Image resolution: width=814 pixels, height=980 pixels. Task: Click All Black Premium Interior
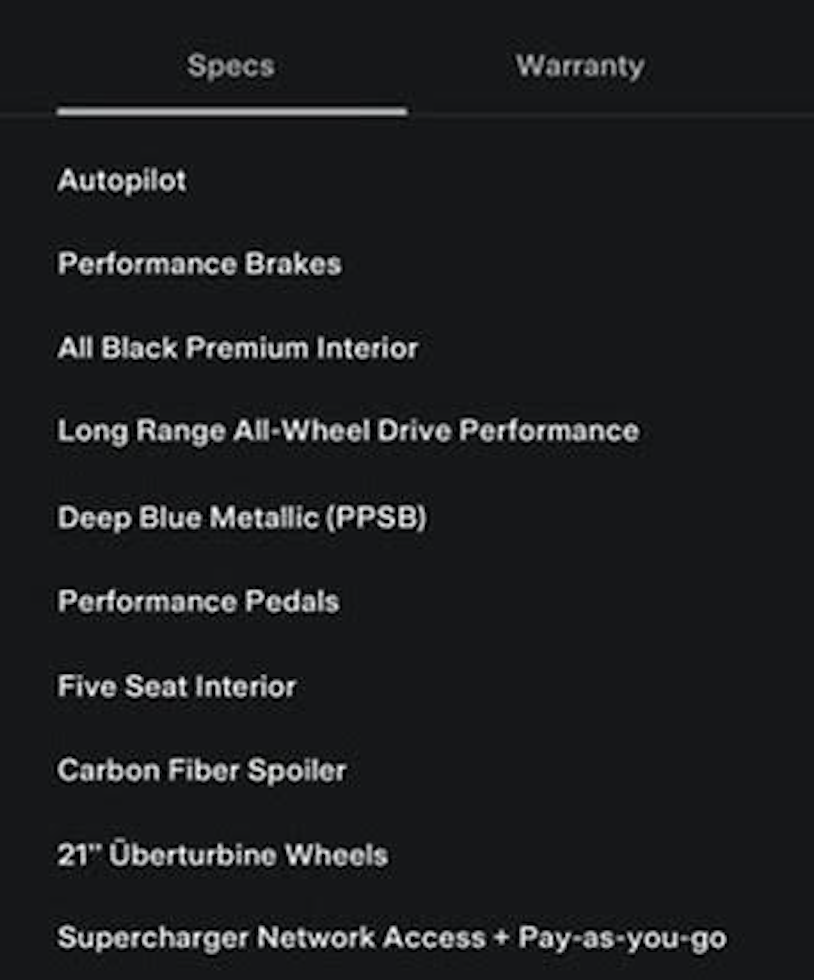pos(238,348)
